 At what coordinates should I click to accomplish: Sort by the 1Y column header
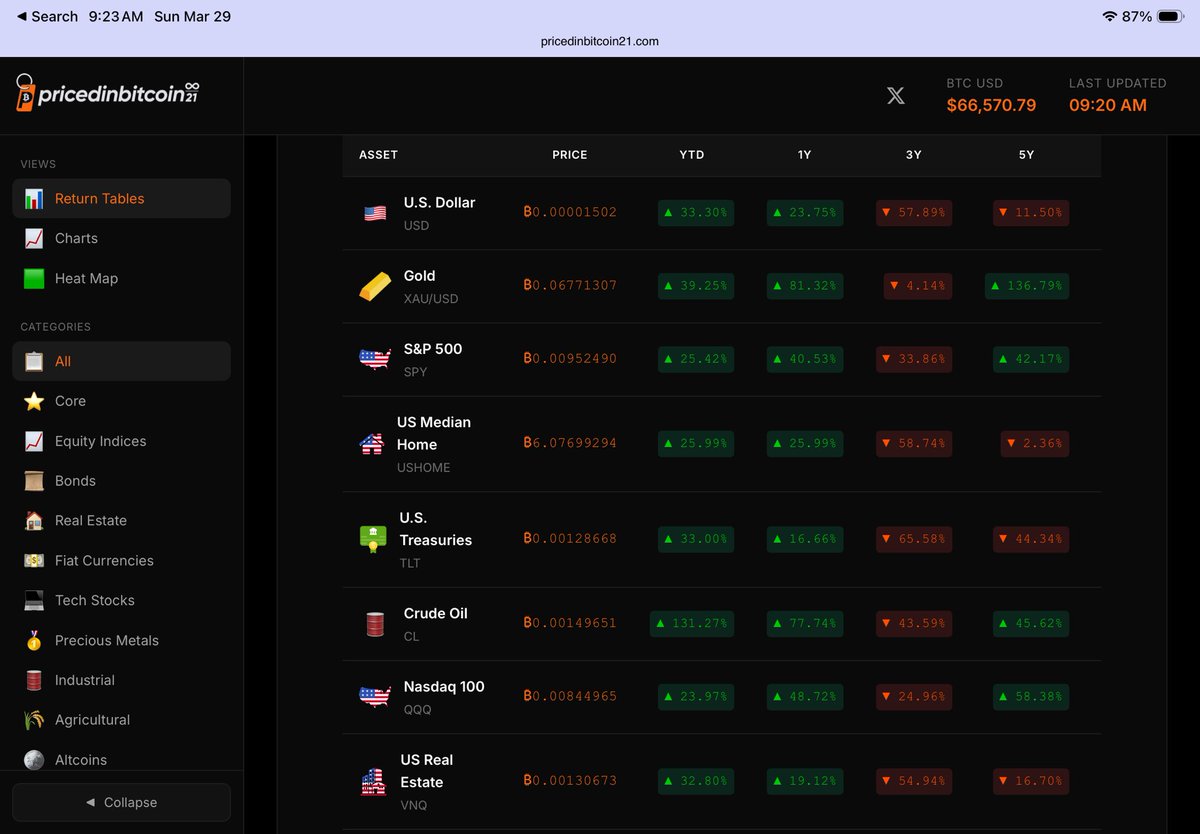coord(804,155)
